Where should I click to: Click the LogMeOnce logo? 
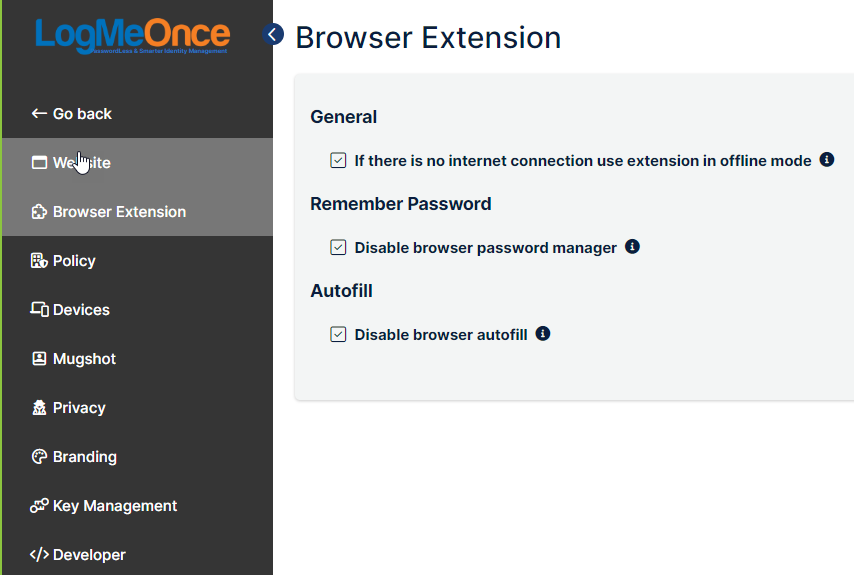point(132,36)
